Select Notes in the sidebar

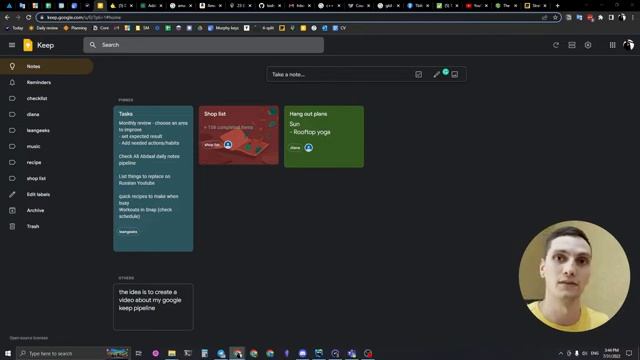click(x=47, y=66)
